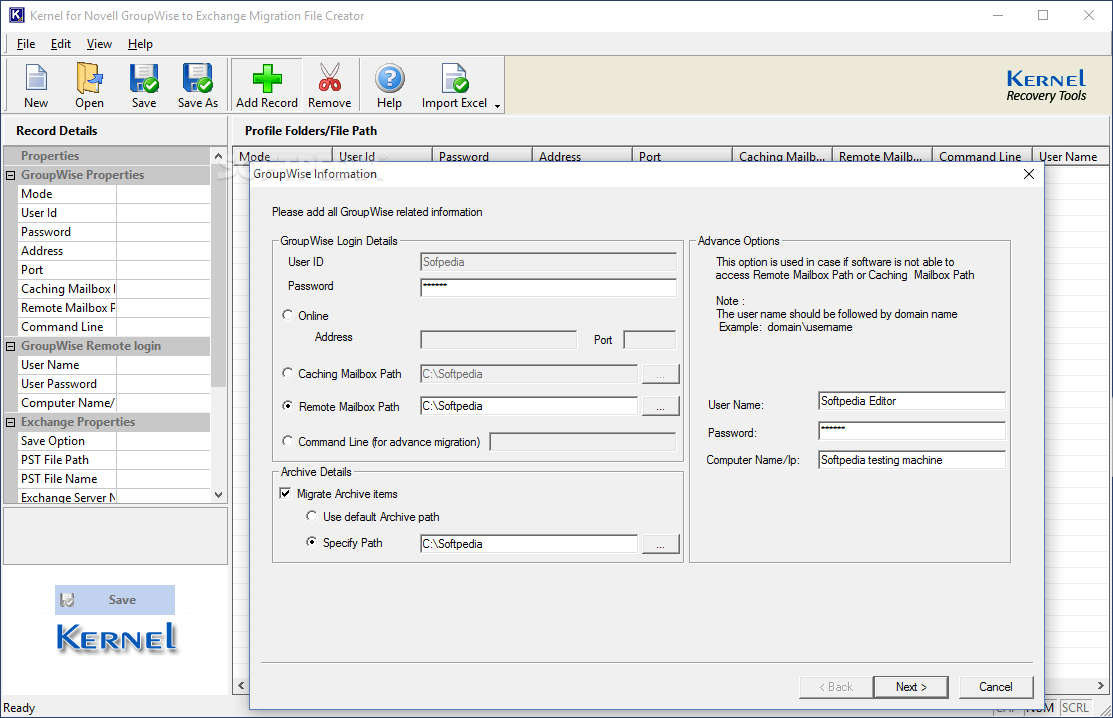Click the Import Excel toolbar icon

[x=454, y=79]
